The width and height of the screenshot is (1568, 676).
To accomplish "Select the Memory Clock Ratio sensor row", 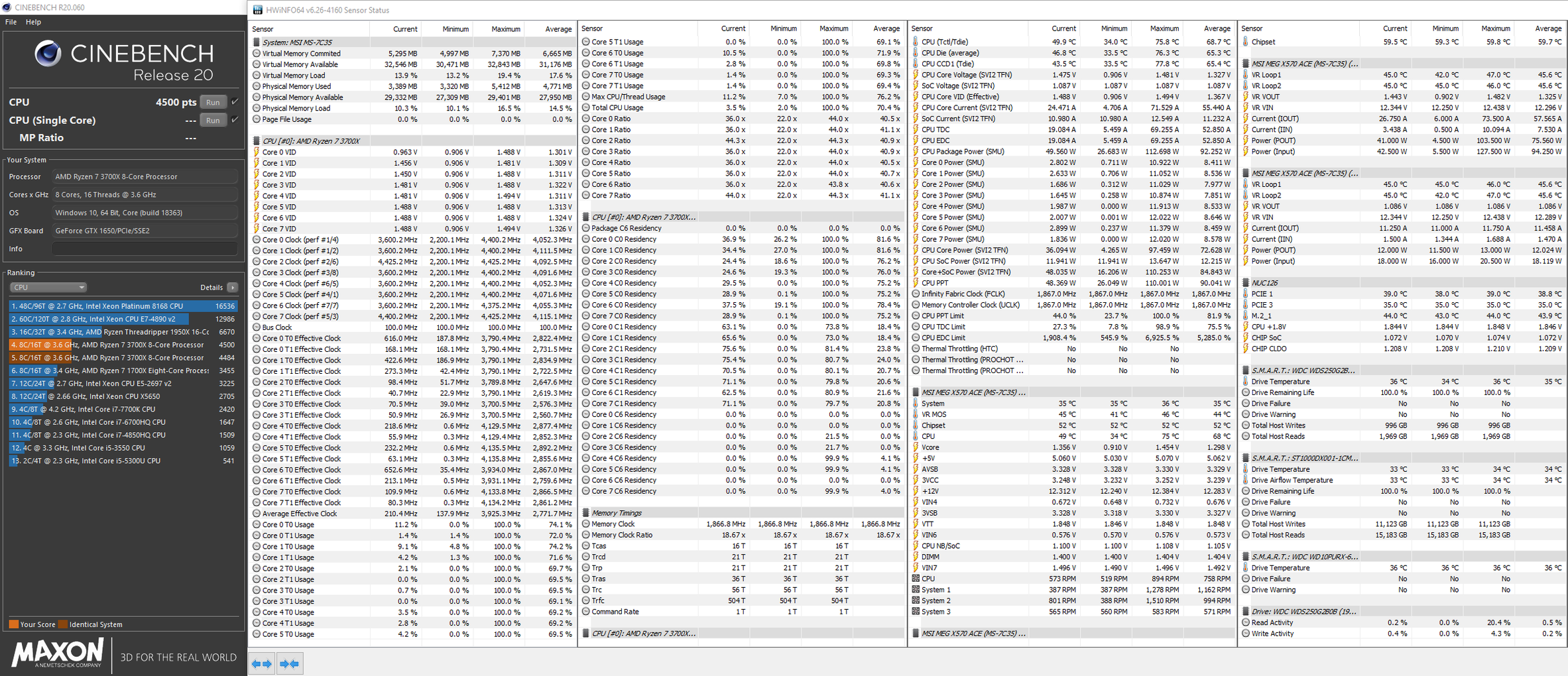I will point(741,535).
